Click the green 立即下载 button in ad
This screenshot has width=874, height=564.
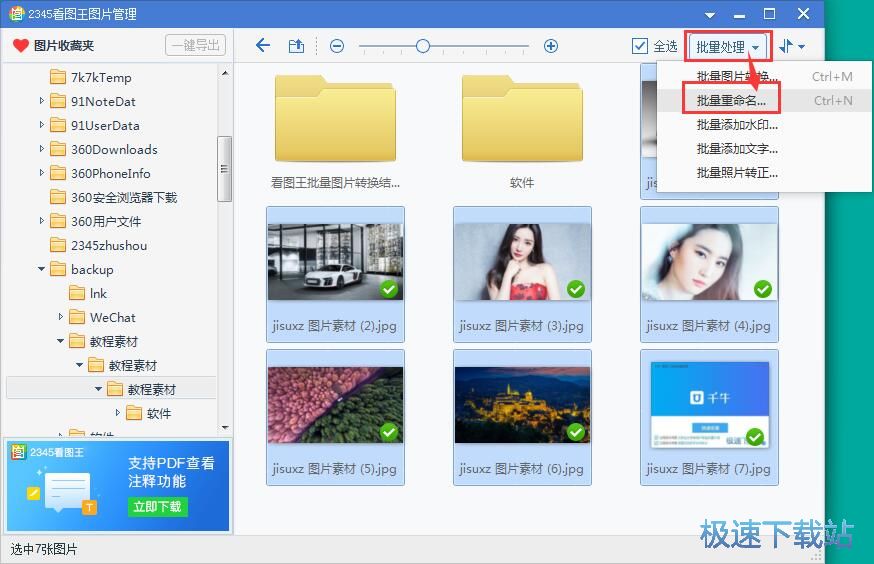[158, 507]
